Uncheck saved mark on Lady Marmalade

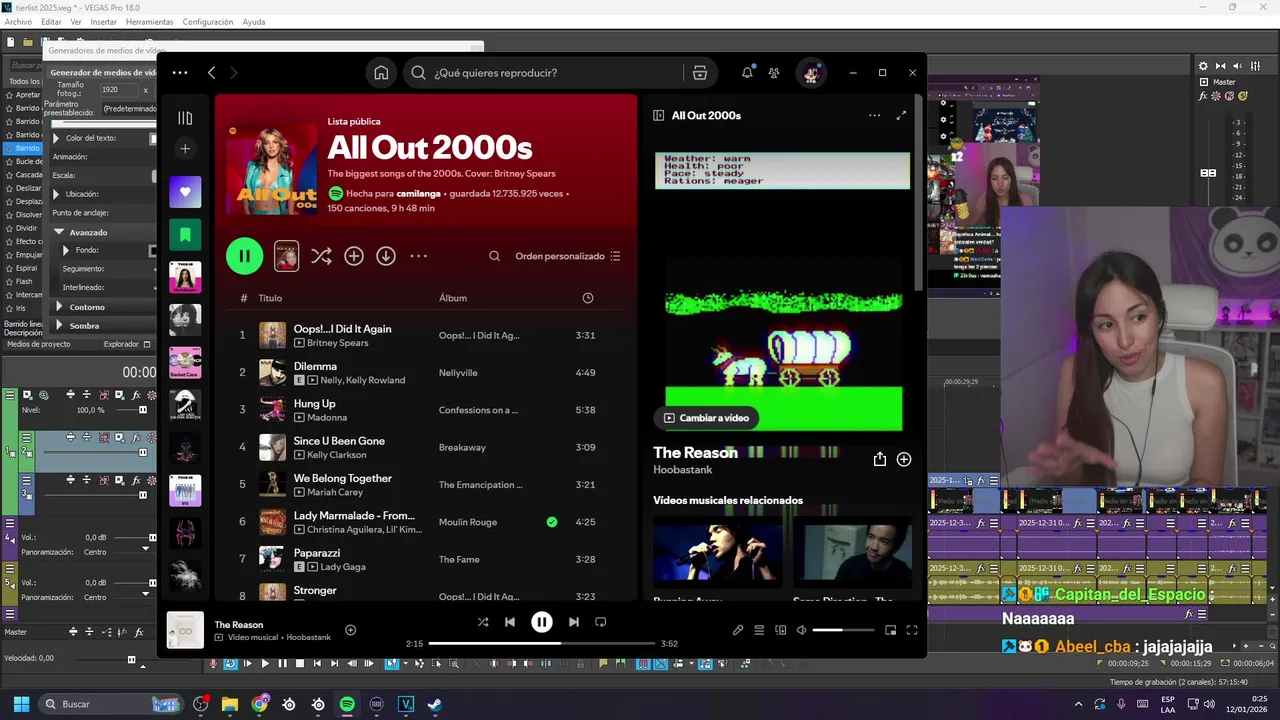click(x=552, y=522)
